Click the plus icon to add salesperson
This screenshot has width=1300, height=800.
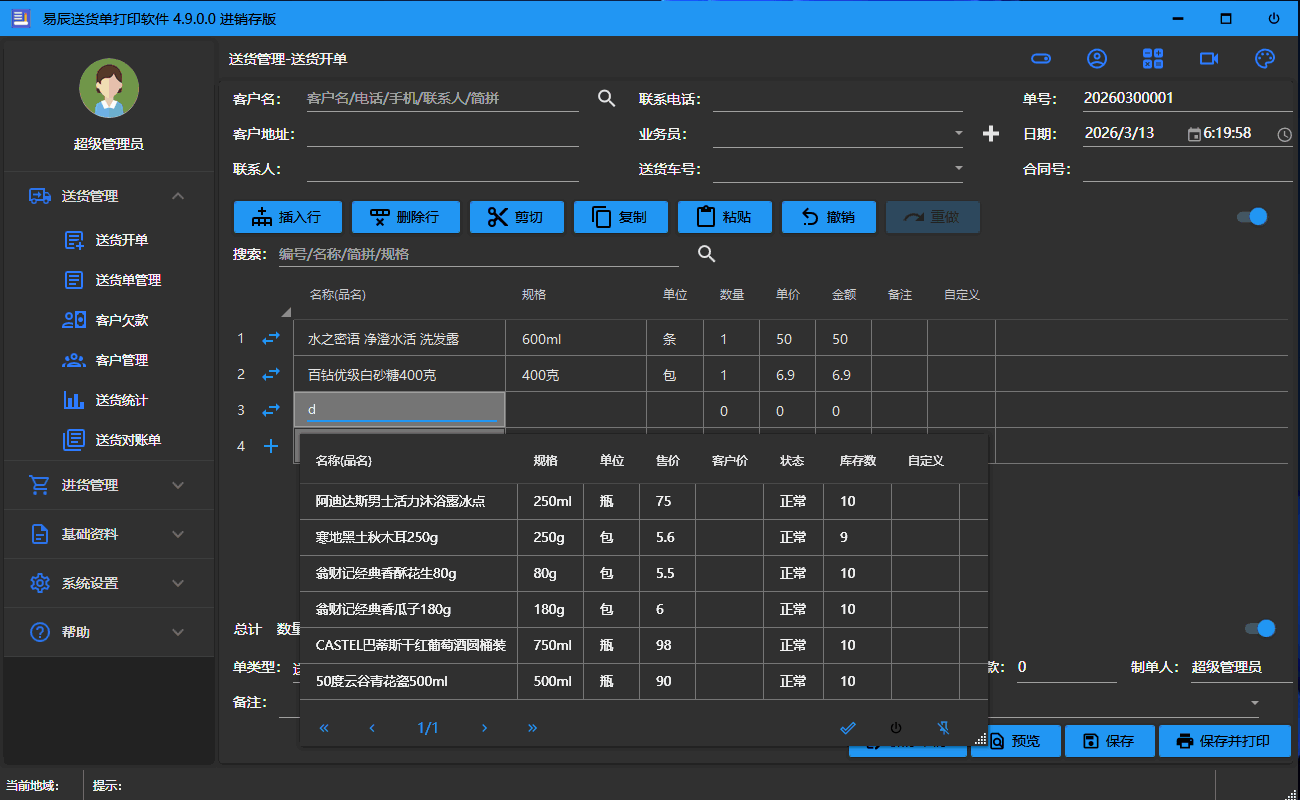(x=991, y=134)
